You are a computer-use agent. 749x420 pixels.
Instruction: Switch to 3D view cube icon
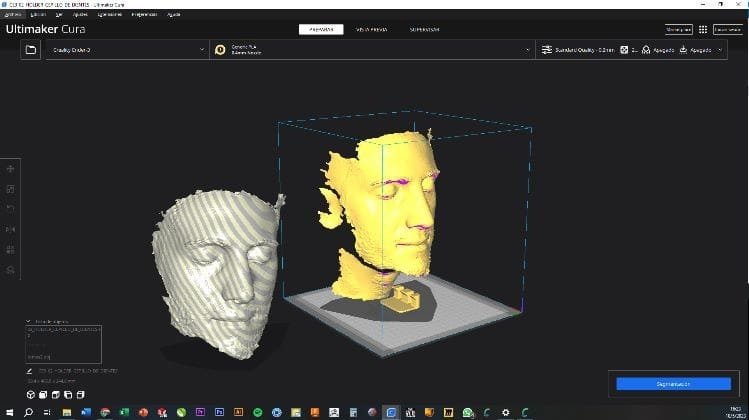point(31,395)
